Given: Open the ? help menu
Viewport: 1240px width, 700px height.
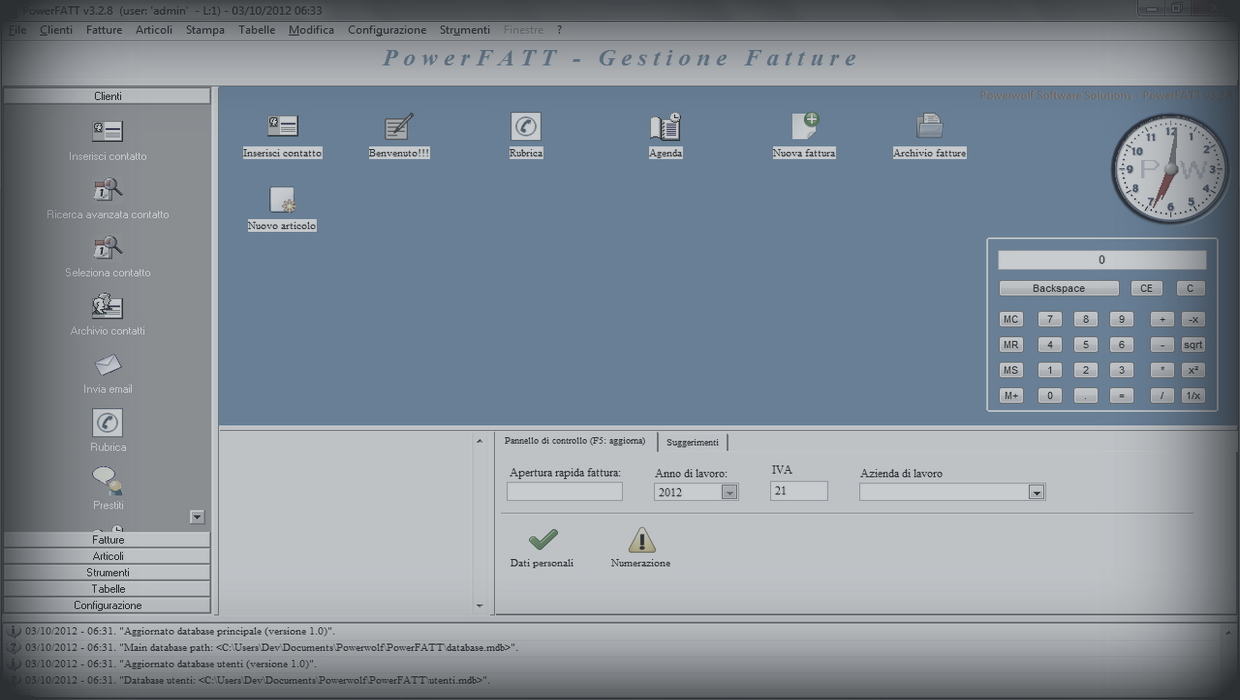Looking at the screenshot, I should (x=559, y=30).
